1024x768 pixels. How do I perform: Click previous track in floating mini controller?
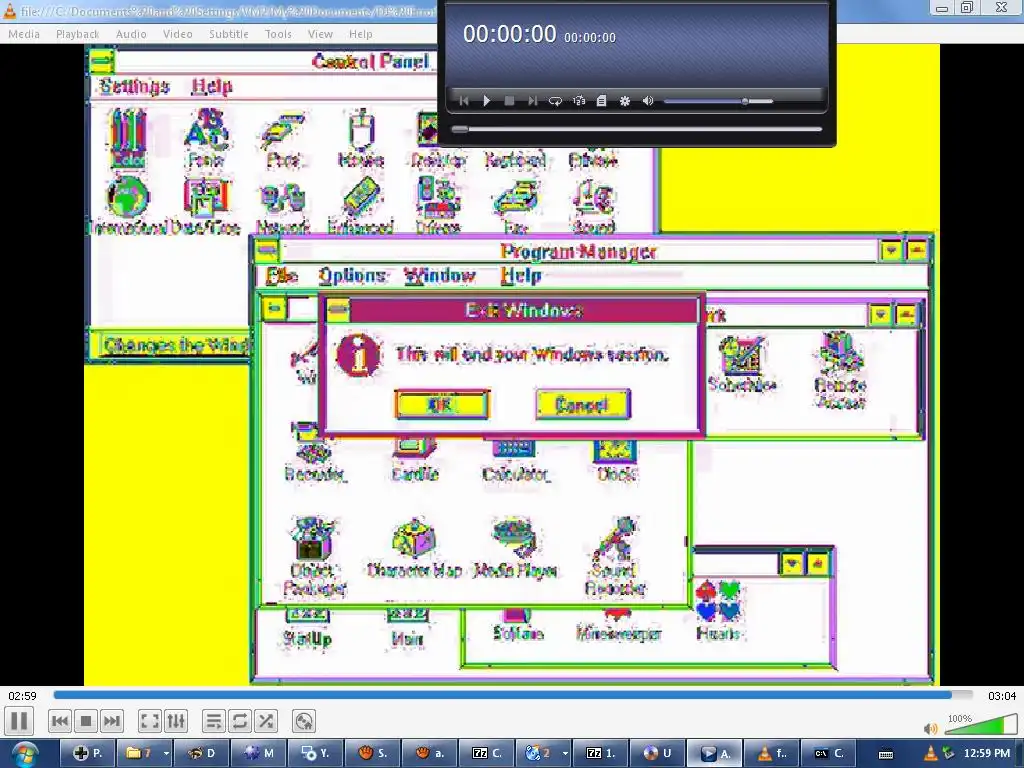(464, 101)
